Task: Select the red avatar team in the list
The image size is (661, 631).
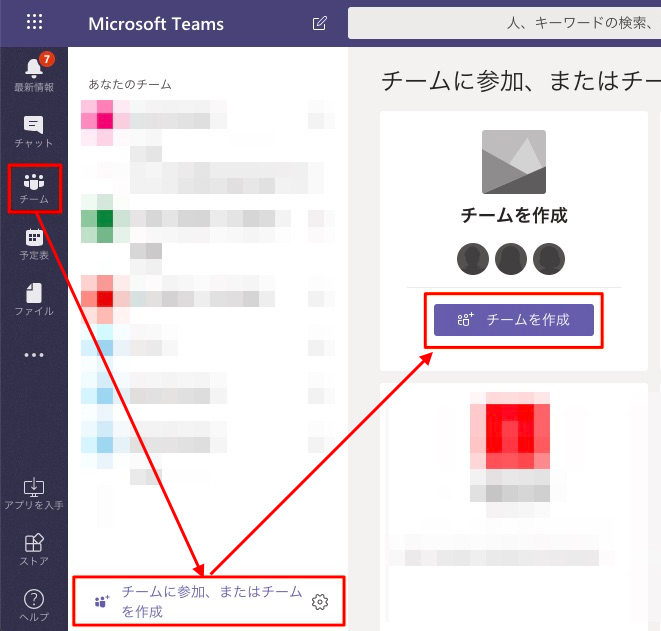Action: (x=97, y=290)
